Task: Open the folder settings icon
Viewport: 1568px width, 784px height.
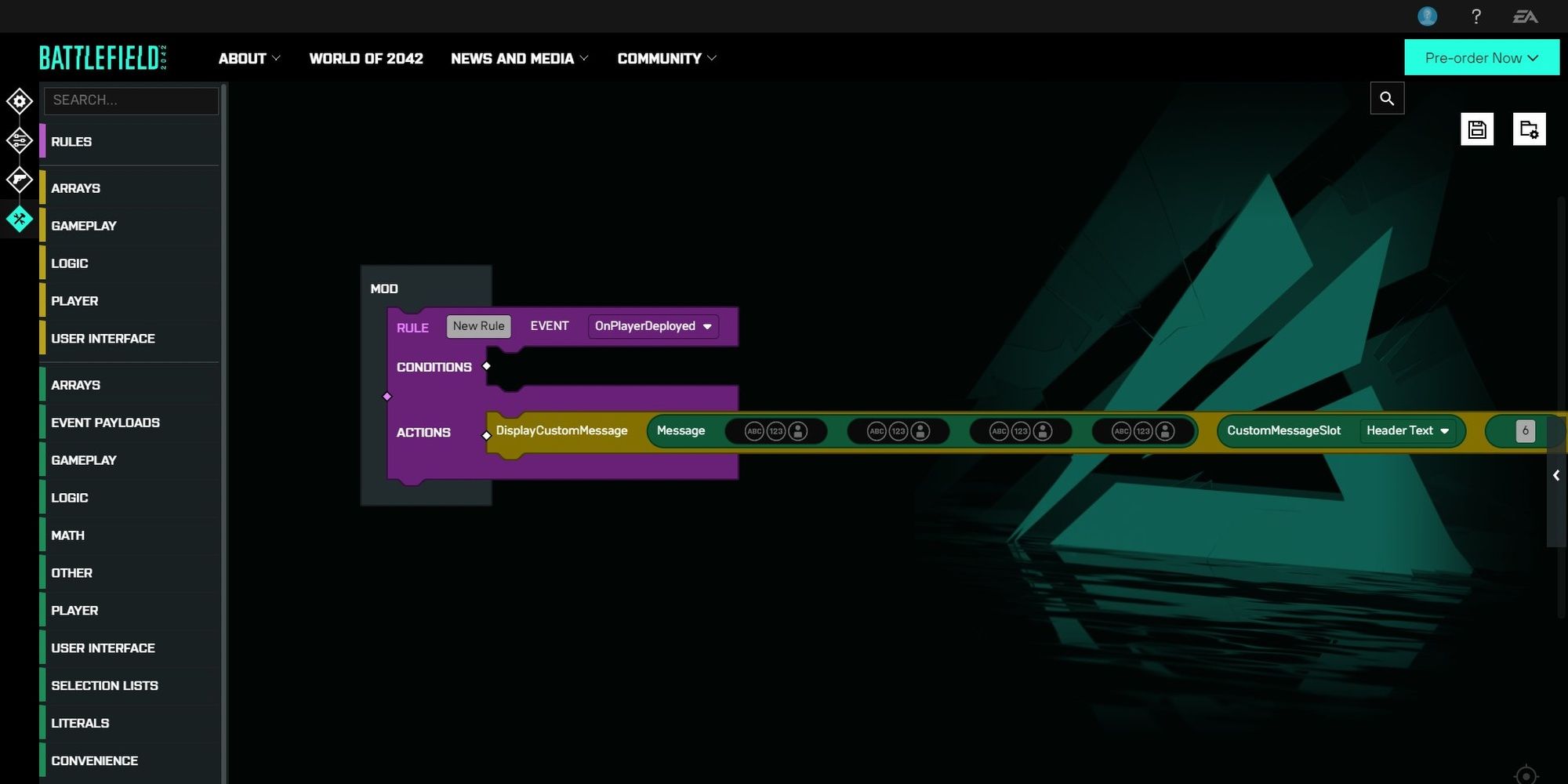Action: (x=1529, y=129)
